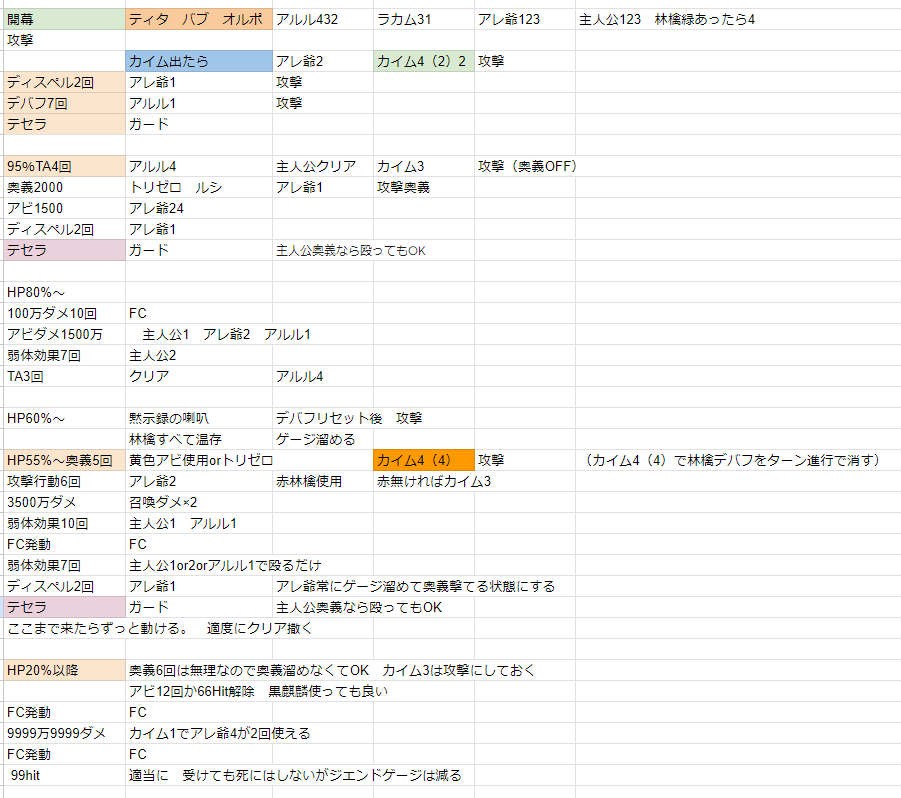901x798 pixels.
Task: Click カイム3 in the 95%TA4回 row
Action: pos(424,166)
